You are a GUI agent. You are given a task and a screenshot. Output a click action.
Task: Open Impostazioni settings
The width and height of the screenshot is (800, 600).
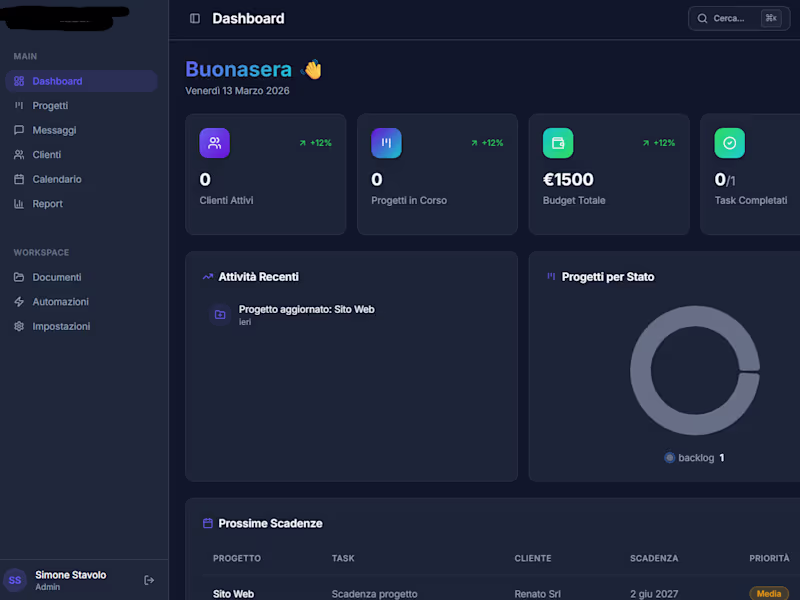81,326
